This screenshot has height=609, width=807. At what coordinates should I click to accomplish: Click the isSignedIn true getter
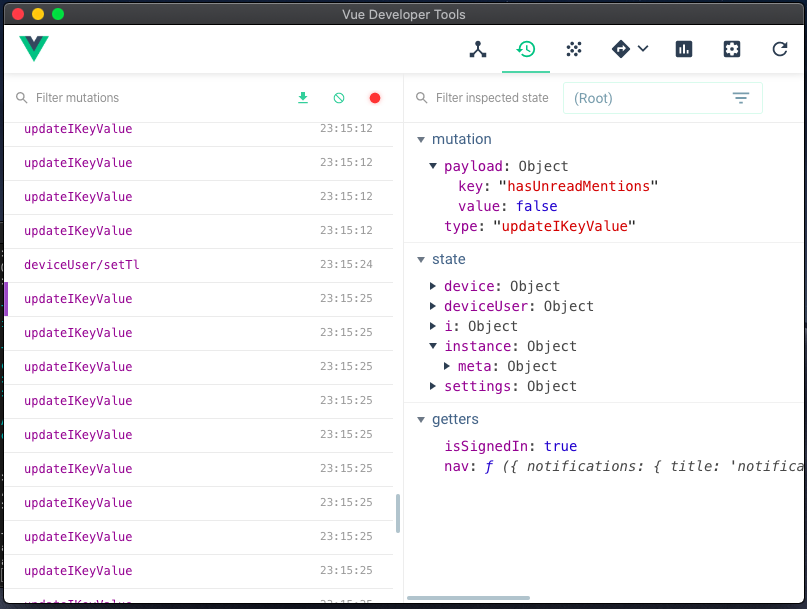click(x=511, y=446)
